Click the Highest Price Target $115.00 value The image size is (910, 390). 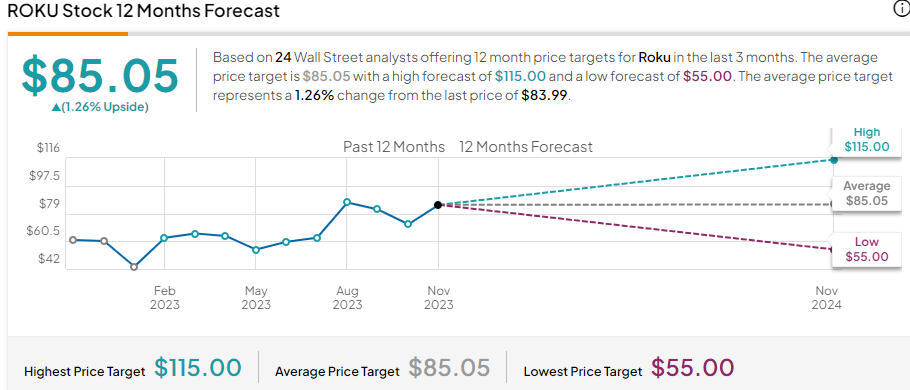click(198, 368)
